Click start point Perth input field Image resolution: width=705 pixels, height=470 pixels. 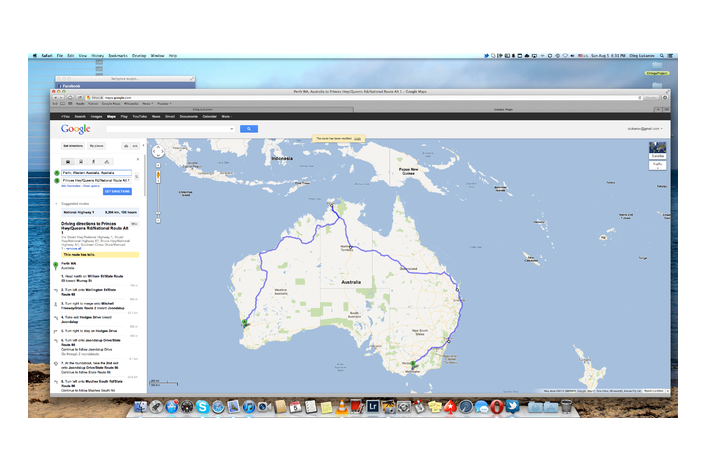(97, 173)
